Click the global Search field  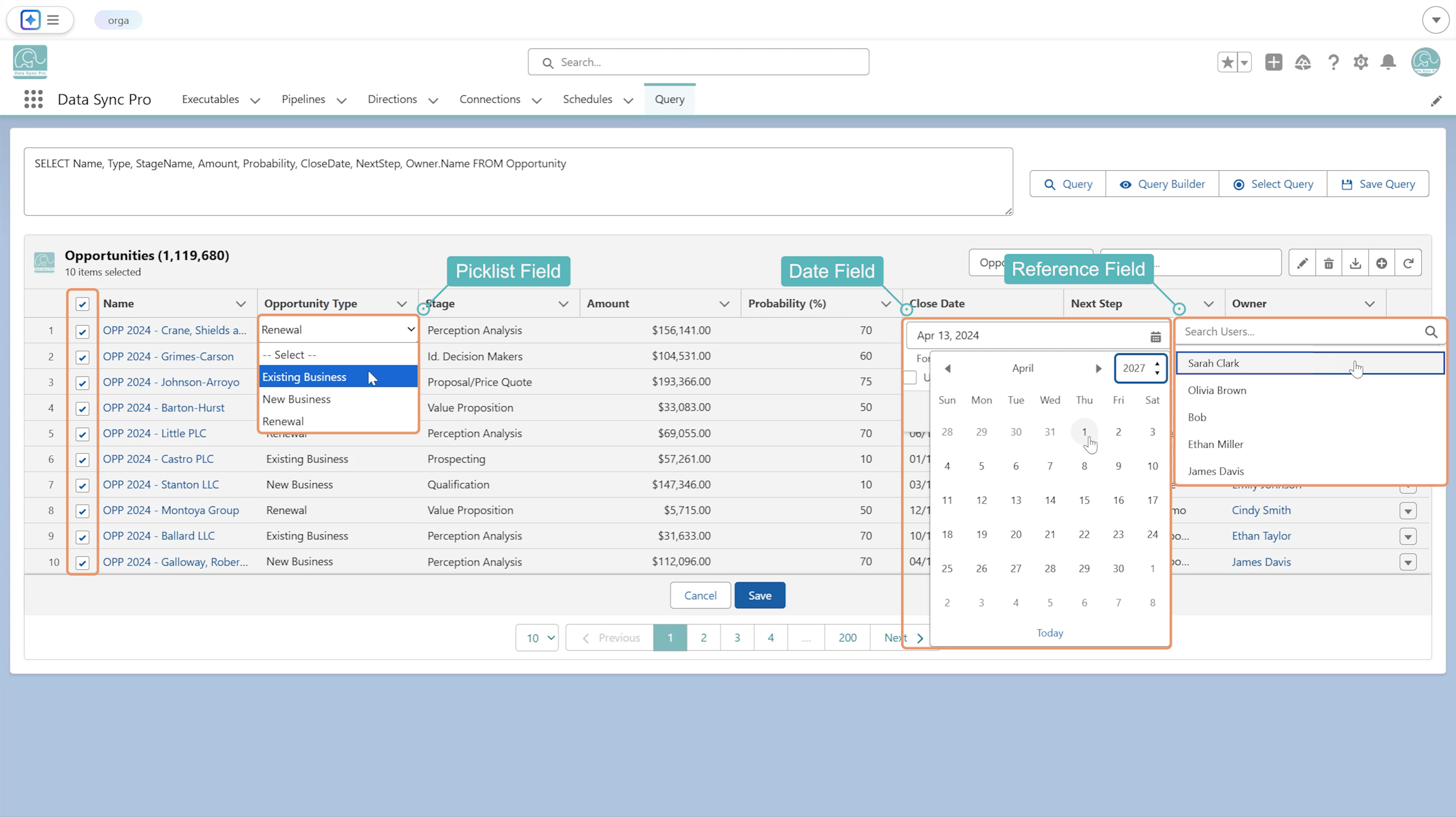pyautogui.click(x=698, y=62)
